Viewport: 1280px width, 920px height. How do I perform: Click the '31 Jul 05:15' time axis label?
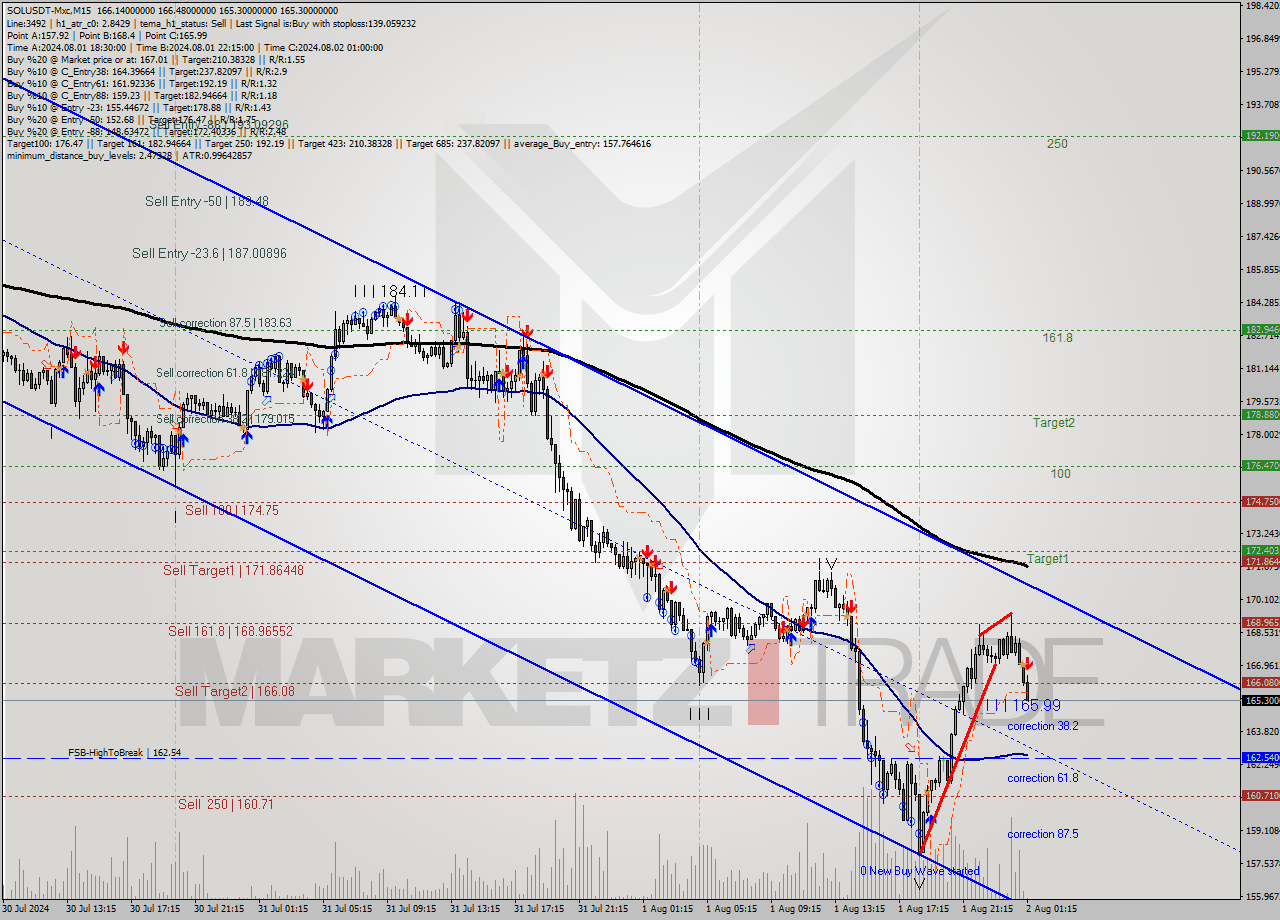[x=347, y=909]
